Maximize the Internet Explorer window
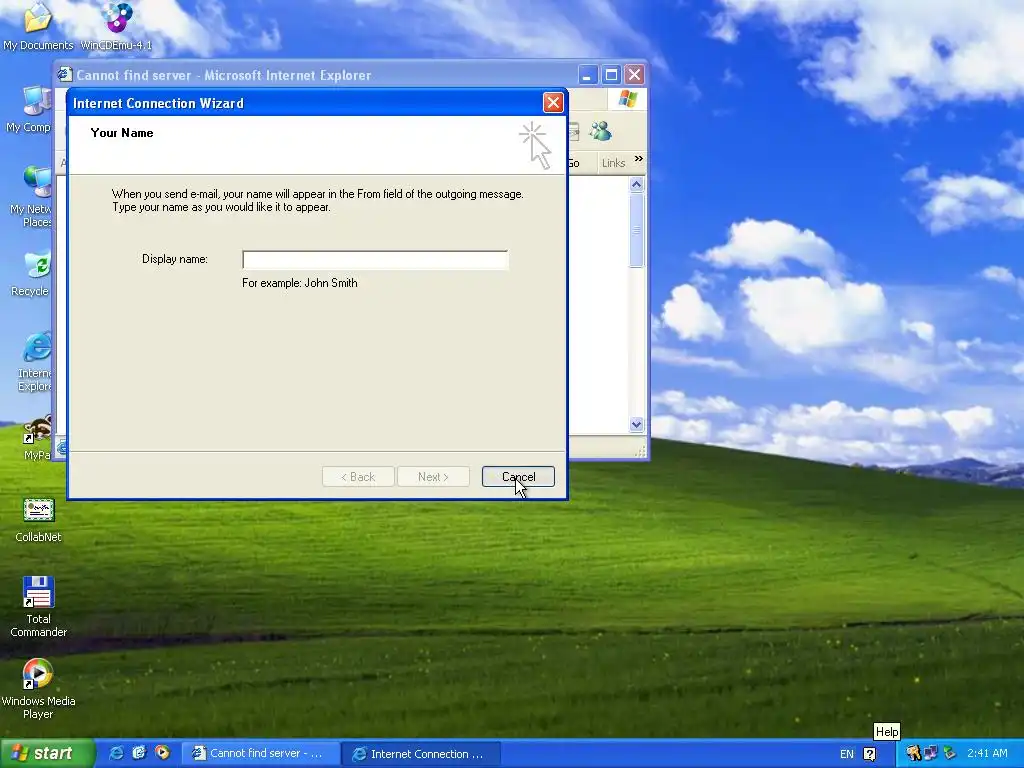 point(611,75)
